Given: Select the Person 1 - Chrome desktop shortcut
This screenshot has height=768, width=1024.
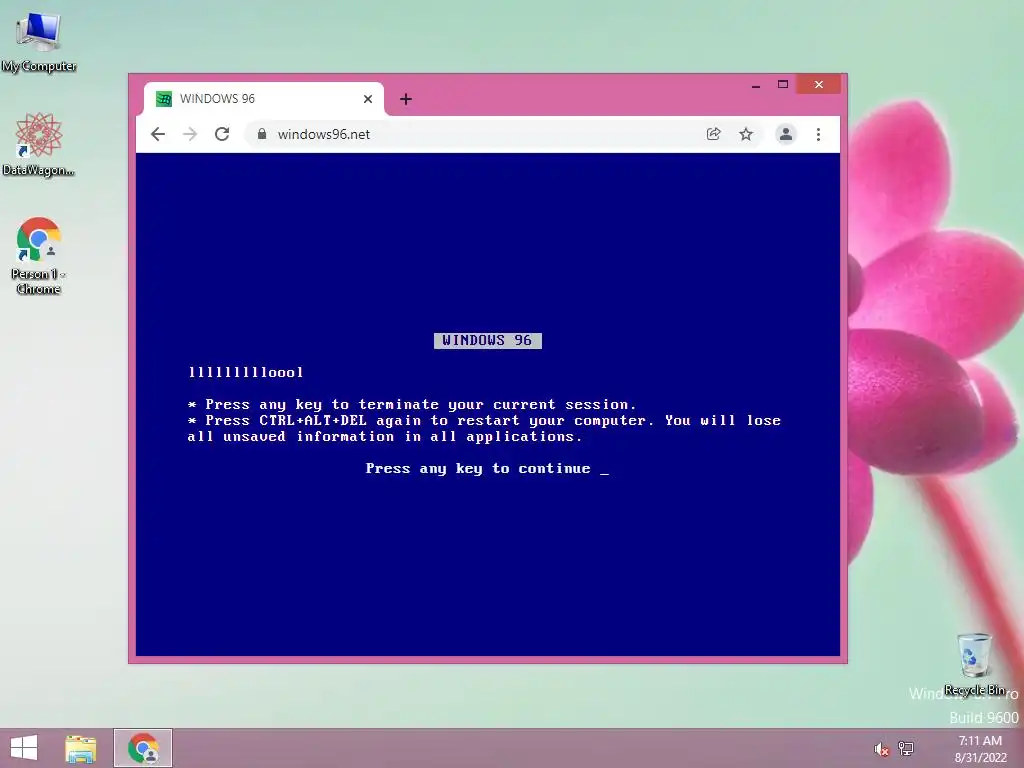Looking at the screenshot, I should pyautogui.click(x=39, y=256).
